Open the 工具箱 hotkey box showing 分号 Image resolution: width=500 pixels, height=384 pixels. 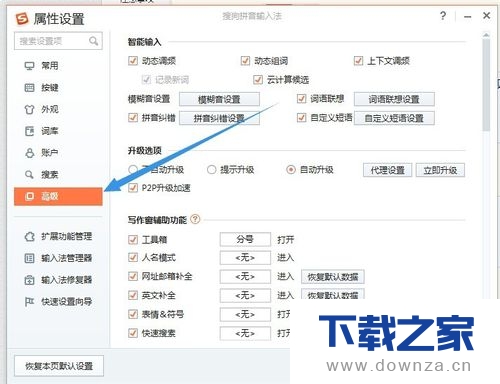245,239
